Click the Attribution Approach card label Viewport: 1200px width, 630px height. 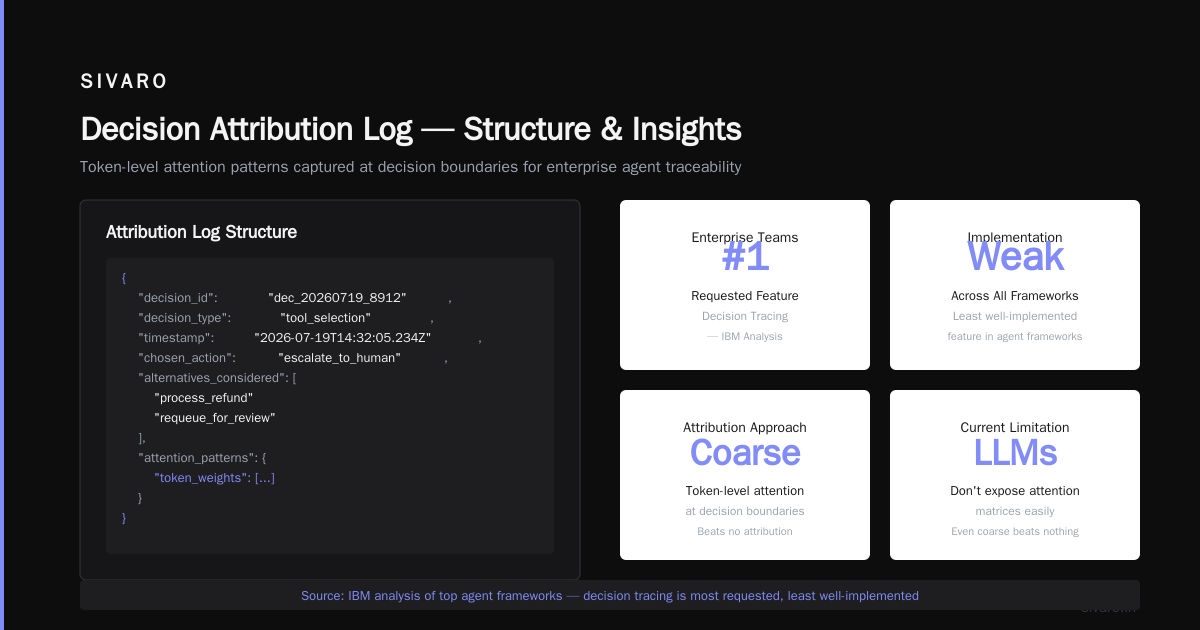pos(745,427)
